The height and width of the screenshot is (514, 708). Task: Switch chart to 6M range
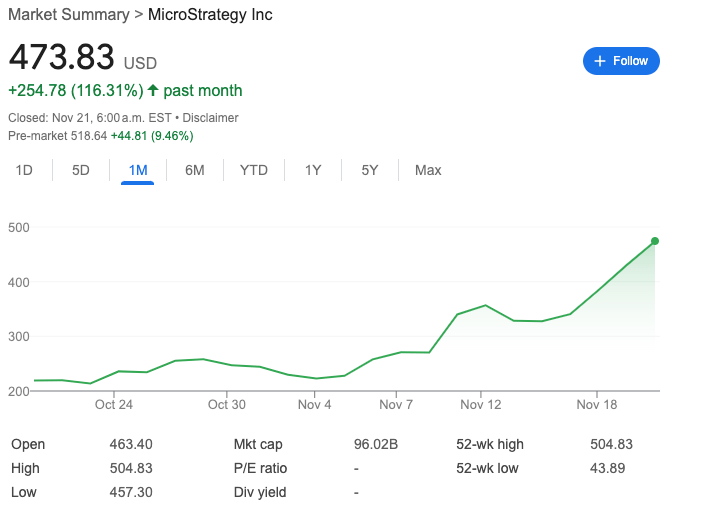(x=195, y=170)
